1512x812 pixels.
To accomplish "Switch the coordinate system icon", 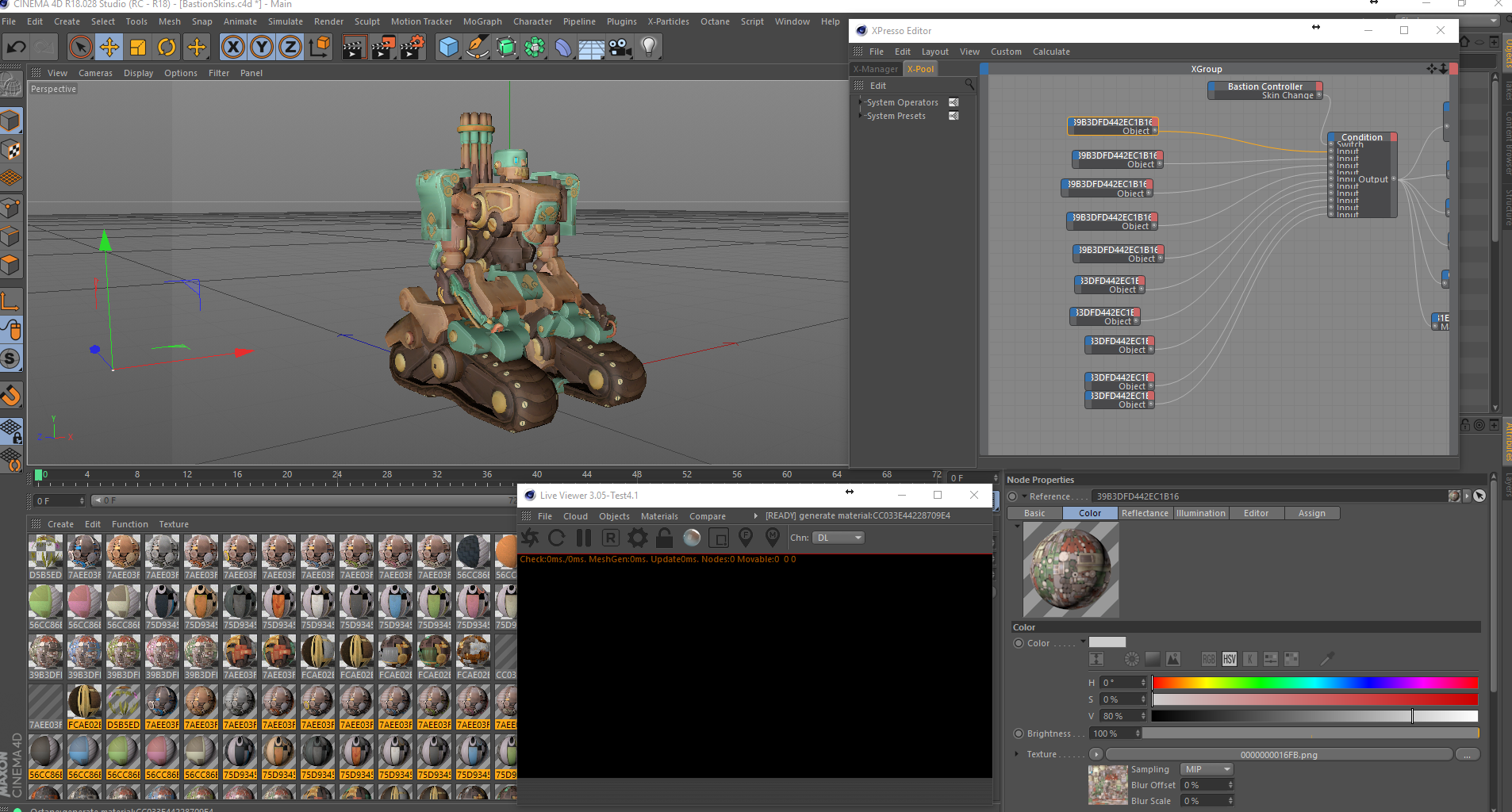I will tap(320, 47).
